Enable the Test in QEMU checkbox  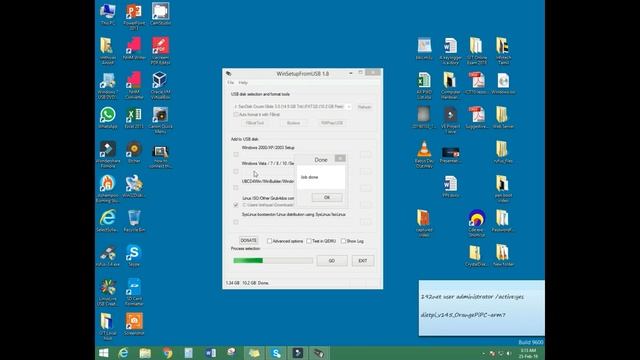pos(309,241)
